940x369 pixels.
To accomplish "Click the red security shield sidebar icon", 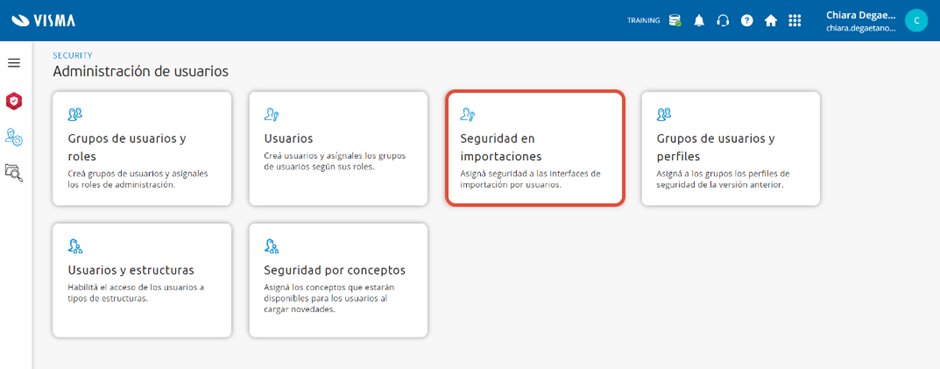I will tap(14, 101).
